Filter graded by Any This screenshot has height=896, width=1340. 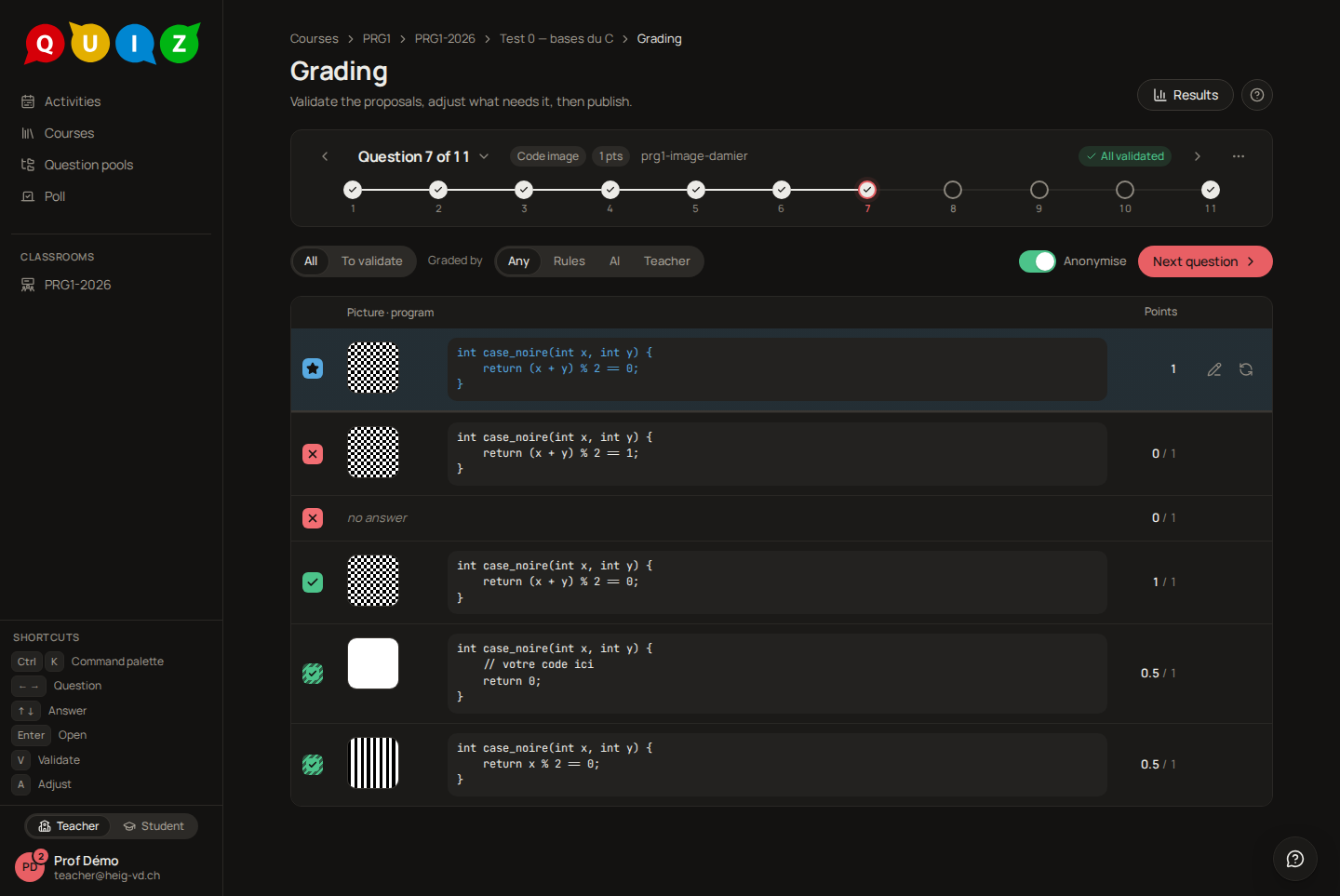pyautogui.click(x=518, y=261)
